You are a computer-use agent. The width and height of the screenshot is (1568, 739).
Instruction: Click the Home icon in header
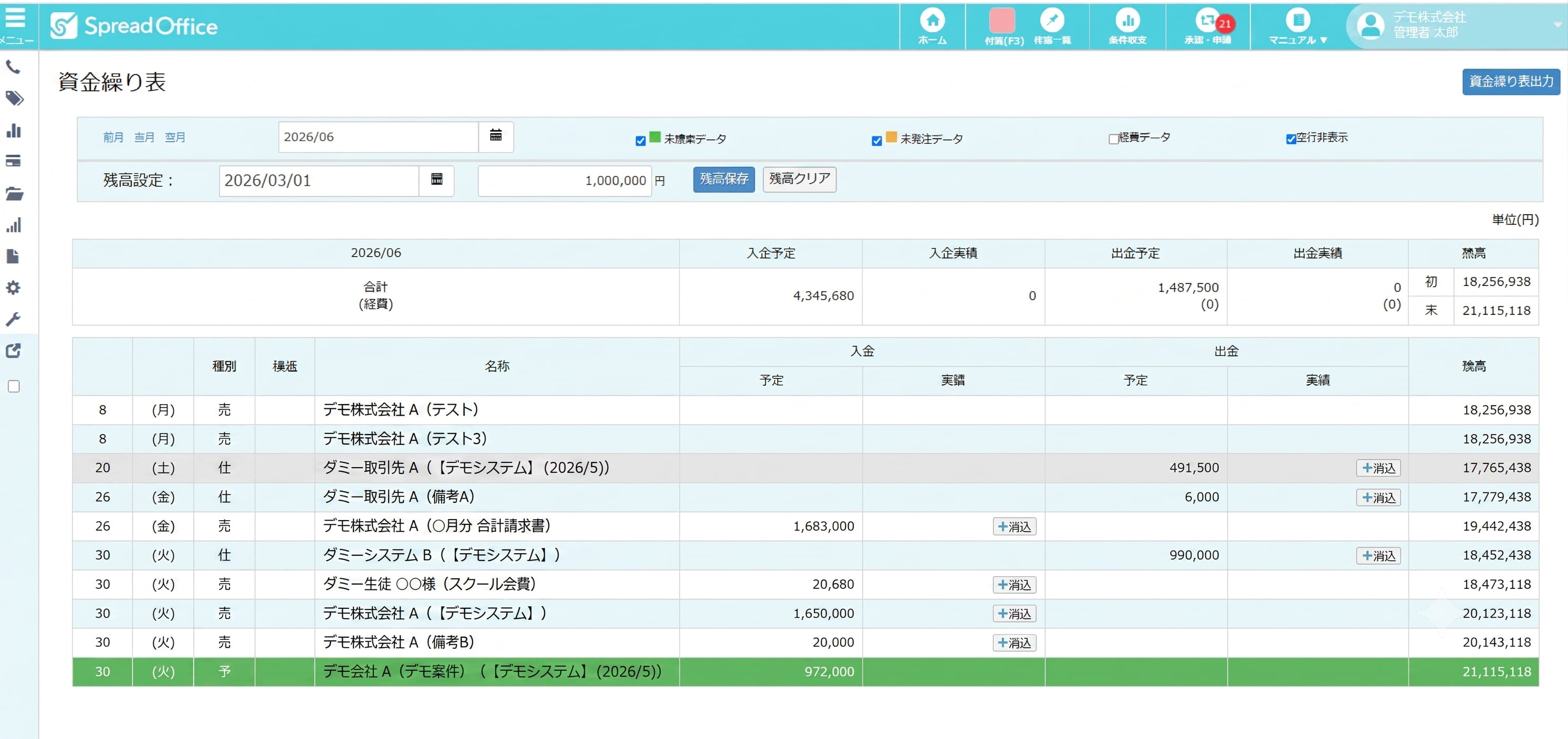(x=932, y=20)
